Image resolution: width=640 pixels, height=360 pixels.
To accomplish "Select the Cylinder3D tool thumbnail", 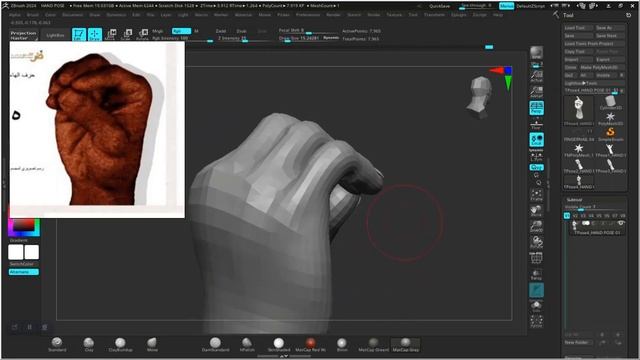I will [610, 102].
